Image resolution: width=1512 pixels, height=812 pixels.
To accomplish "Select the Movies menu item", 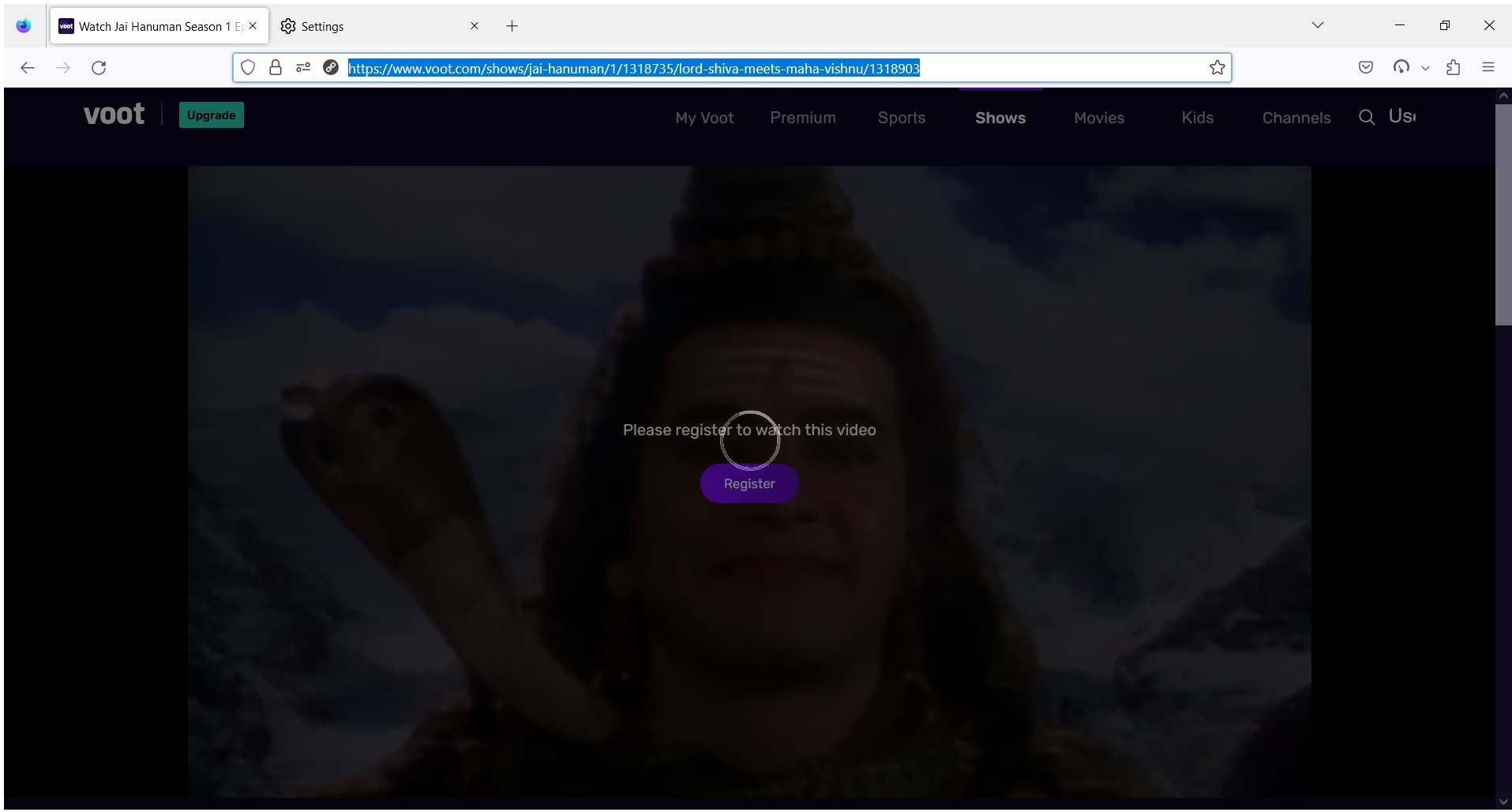I will [x=1099, y=118].
